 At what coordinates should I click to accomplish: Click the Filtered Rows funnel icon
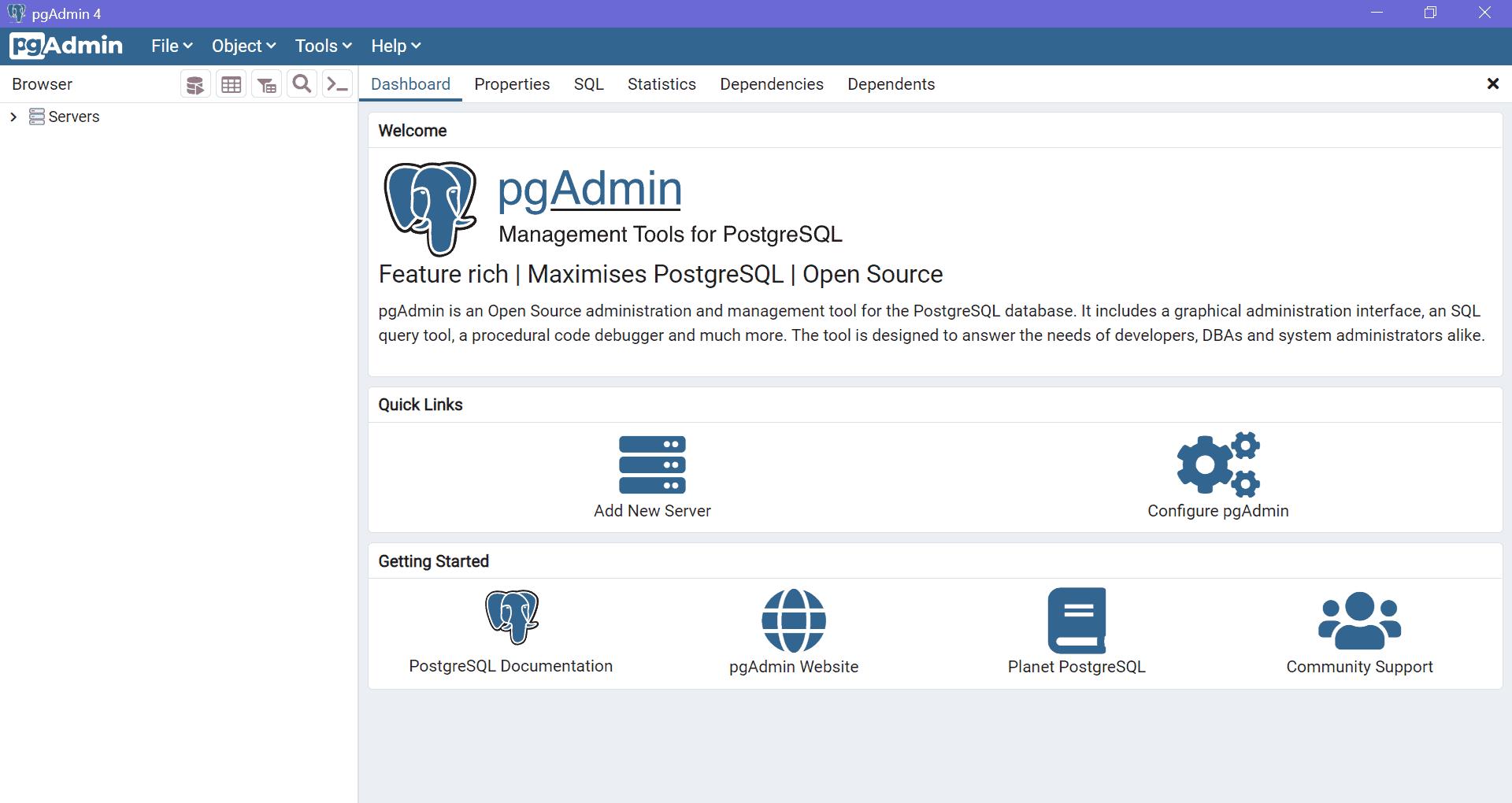(x=266, y=83)
